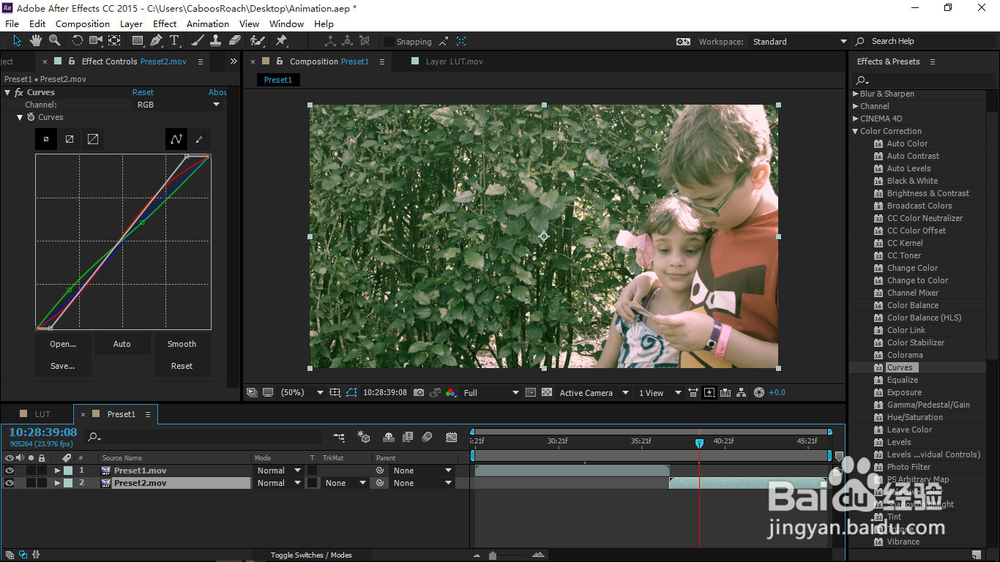Viewport: 1000px width, 562px height.
Task: Choose the curve bezier edit mode icon
Action: [176, 139]
